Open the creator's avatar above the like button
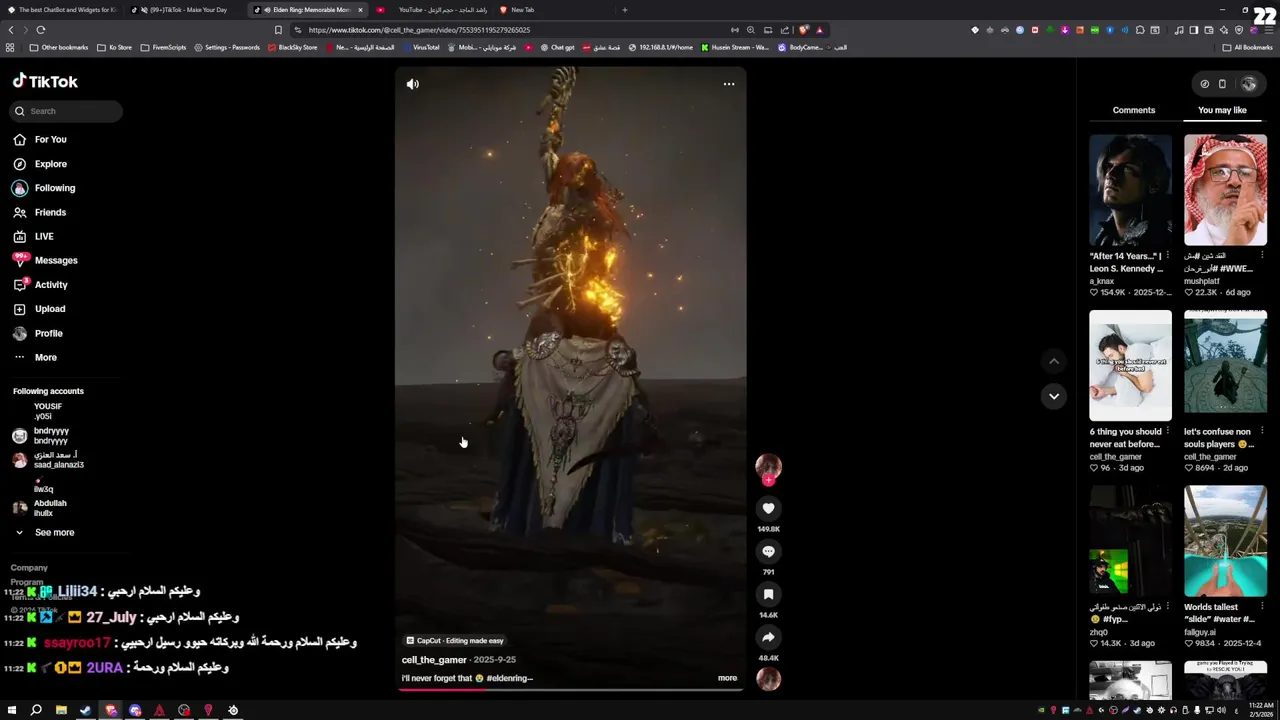This screenshot has height=720, width=1280. (768, 467)
